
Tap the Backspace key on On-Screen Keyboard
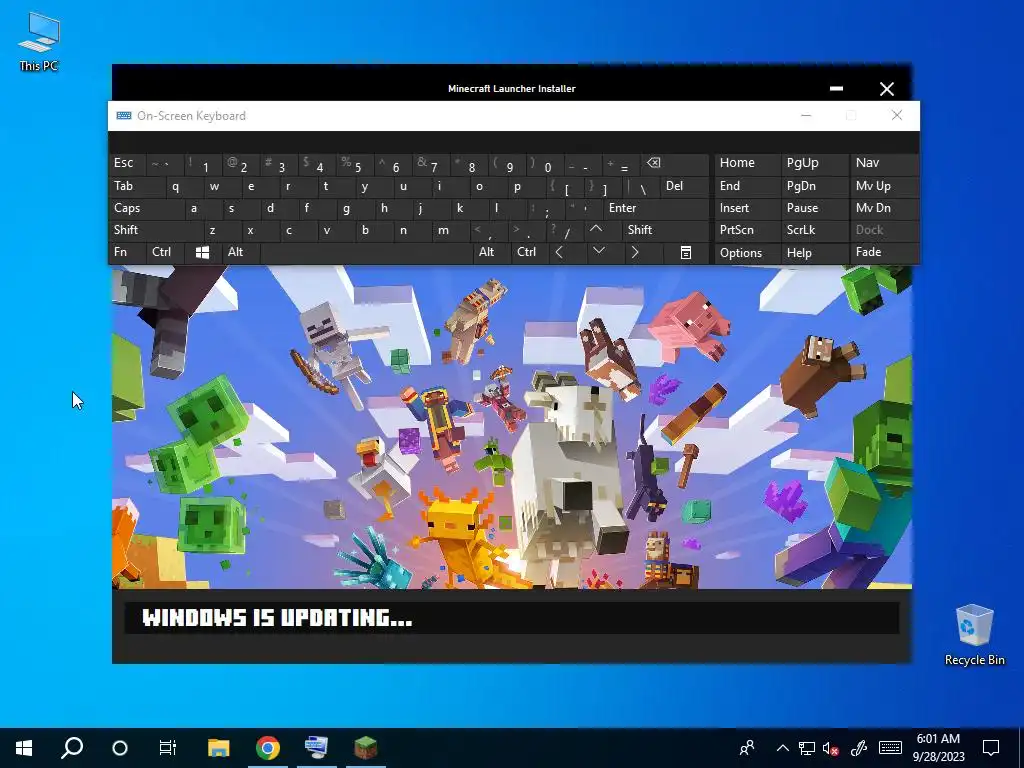[675, 163]
